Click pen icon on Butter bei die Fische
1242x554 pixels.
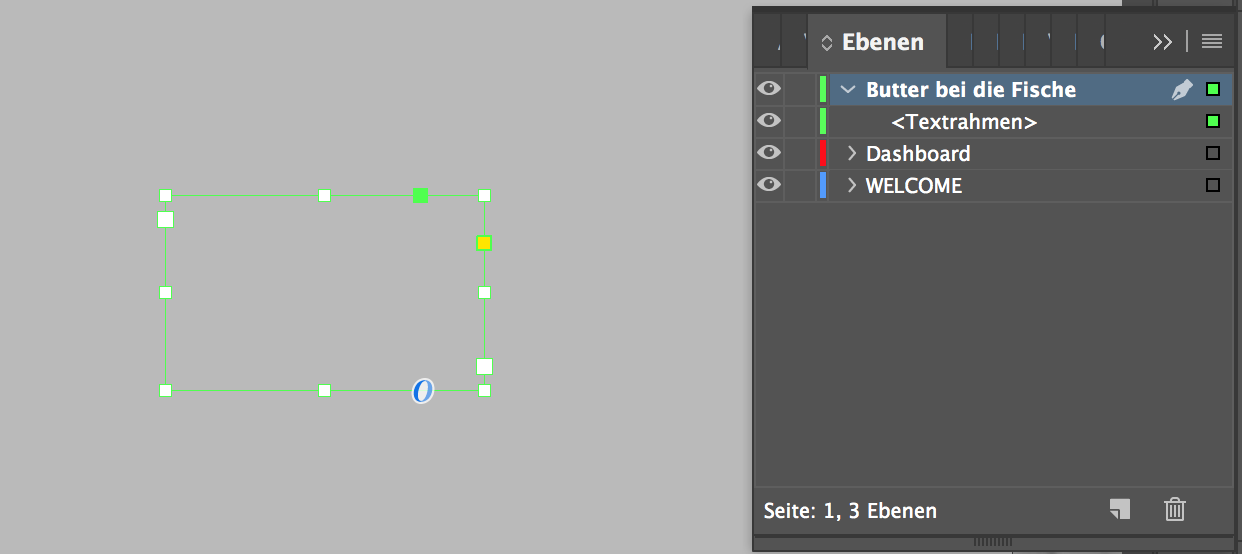pos(1182,90)
